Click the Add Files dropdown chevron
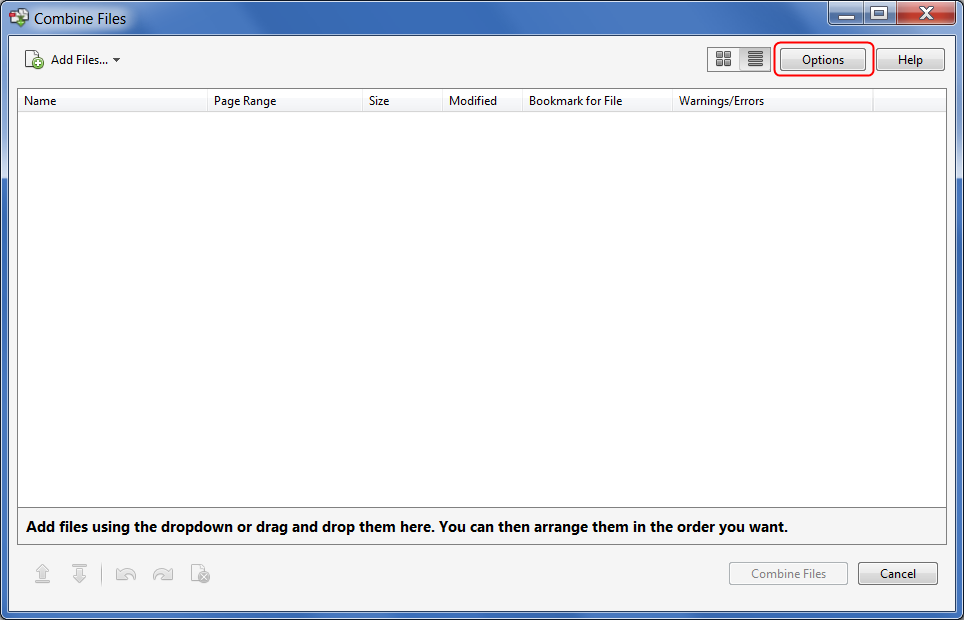The width and height of the screenshot is (964, 620). point(117,60)
